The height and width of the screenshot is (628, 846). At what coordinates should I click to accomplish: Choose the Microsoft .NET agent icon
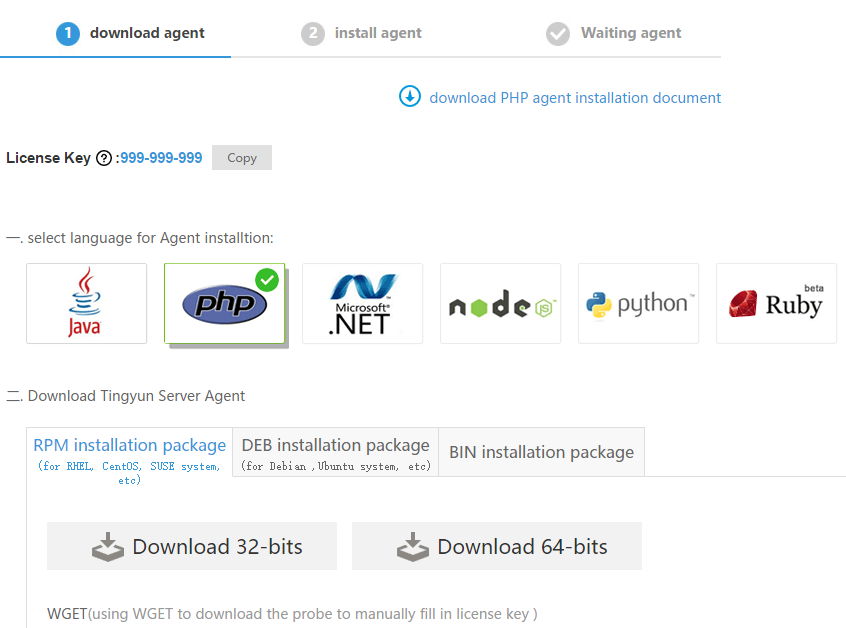pyautogui.click(x=362, y=303)
